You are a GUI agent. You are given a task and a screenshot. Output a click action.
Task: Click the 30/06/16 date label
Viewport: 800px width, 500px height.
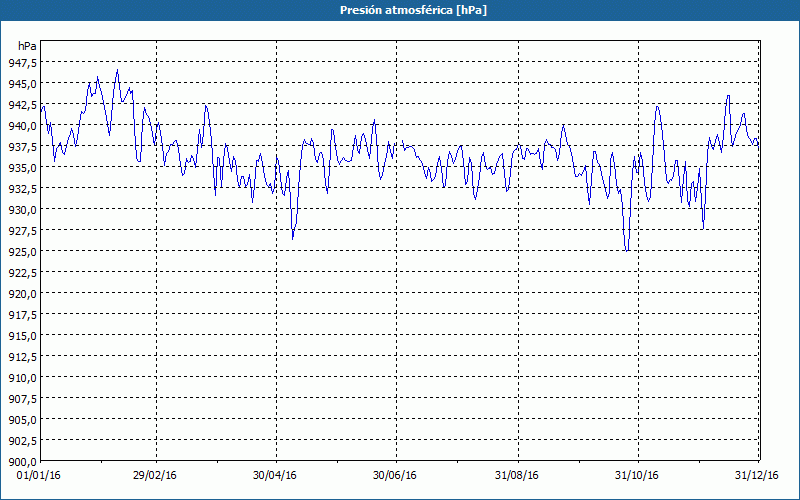(x=394, y=475)
